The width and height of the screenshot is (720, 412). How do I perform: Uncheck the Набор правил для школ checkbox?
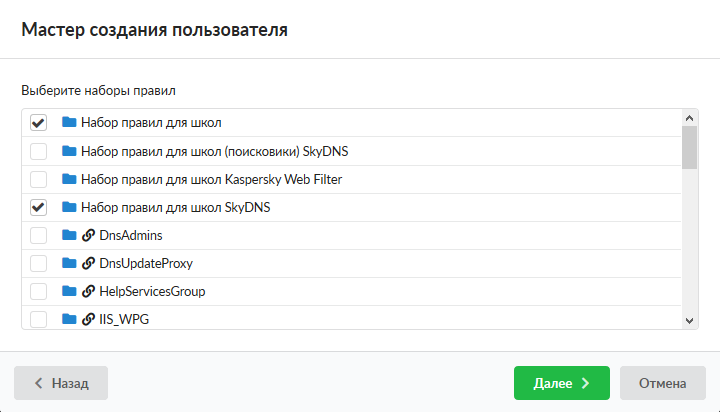pyautogui.click(x=39, y=123)
